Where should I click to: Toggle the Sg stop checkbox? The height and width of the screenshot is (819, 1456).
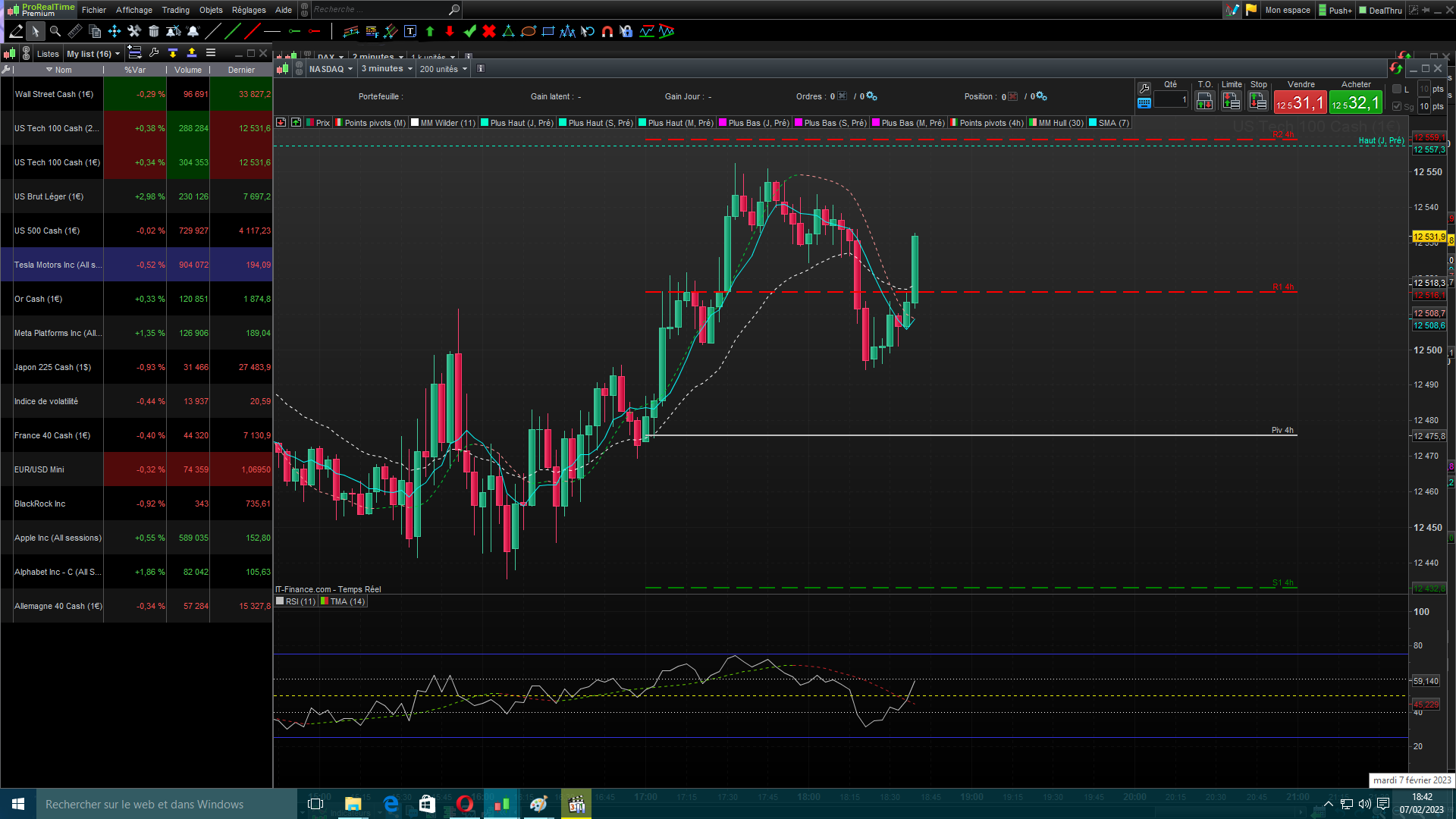tap(1397, 107)
